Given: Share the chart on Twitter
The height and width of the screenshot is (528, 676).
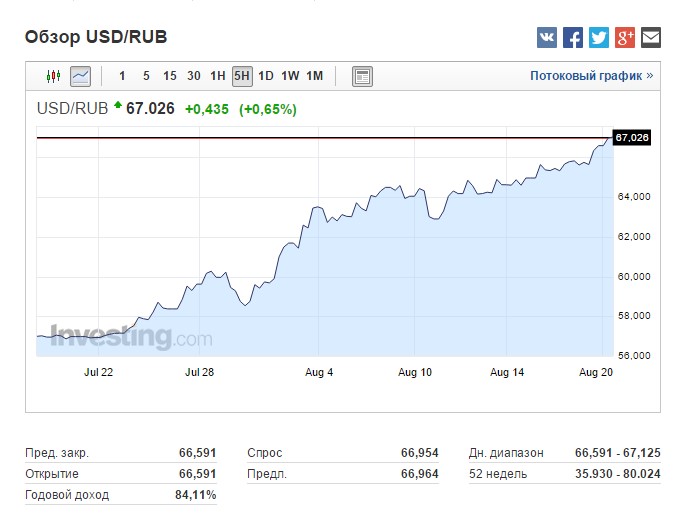Looking at the screenshot, I should tap(599, 38).
